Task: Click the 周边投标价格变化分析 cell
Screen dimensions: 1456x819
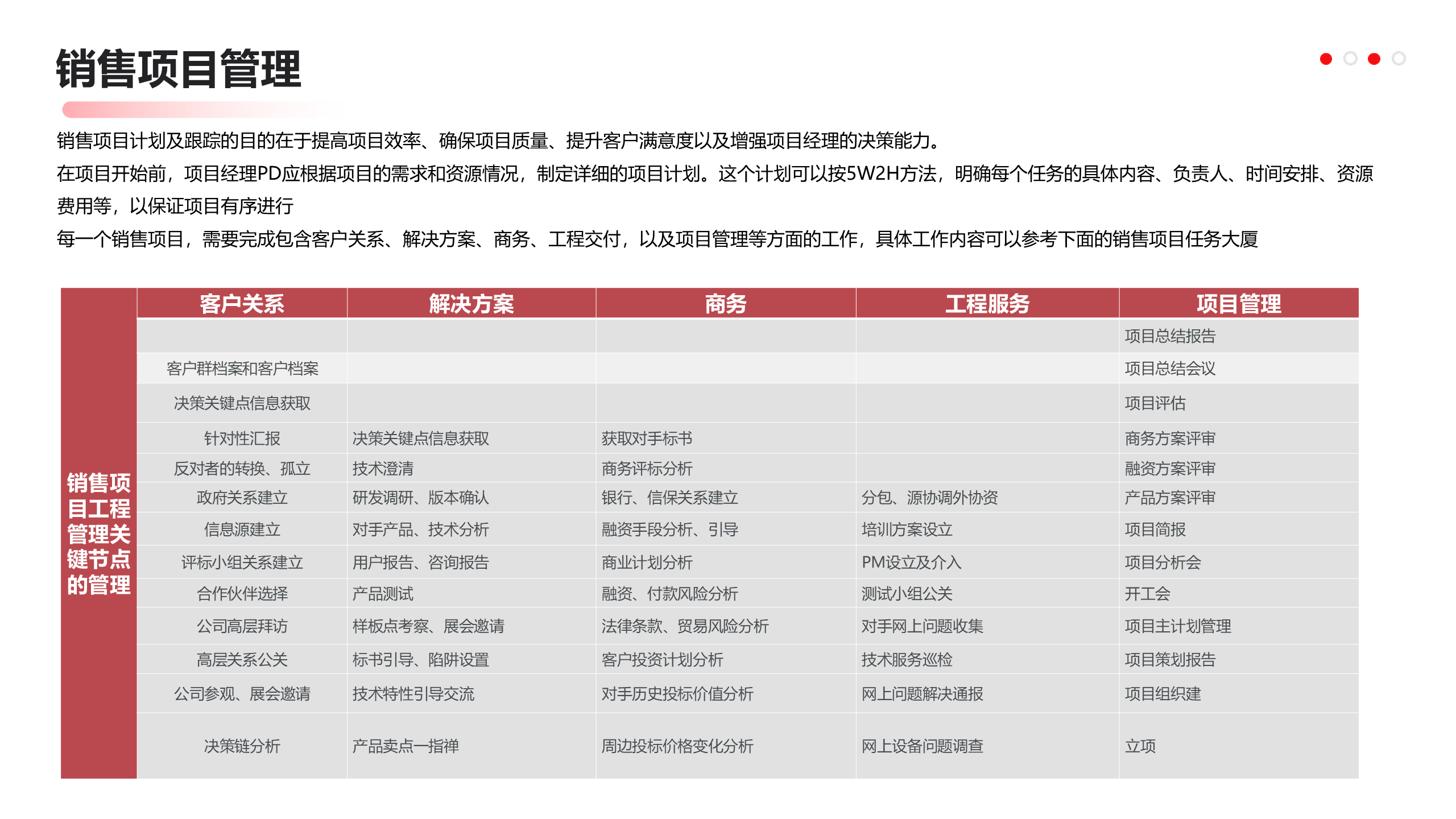Action: pyautogui.click(x=677, y=746)
